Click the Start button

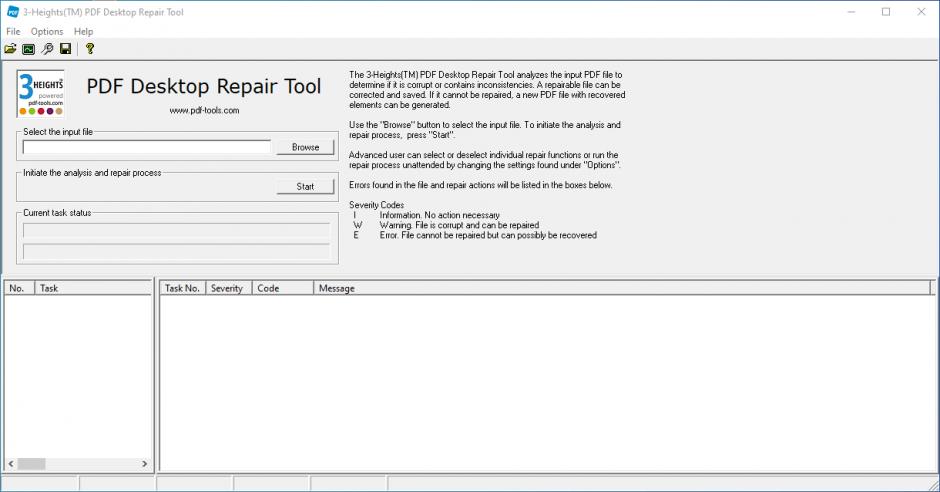[x=305, y=186]
